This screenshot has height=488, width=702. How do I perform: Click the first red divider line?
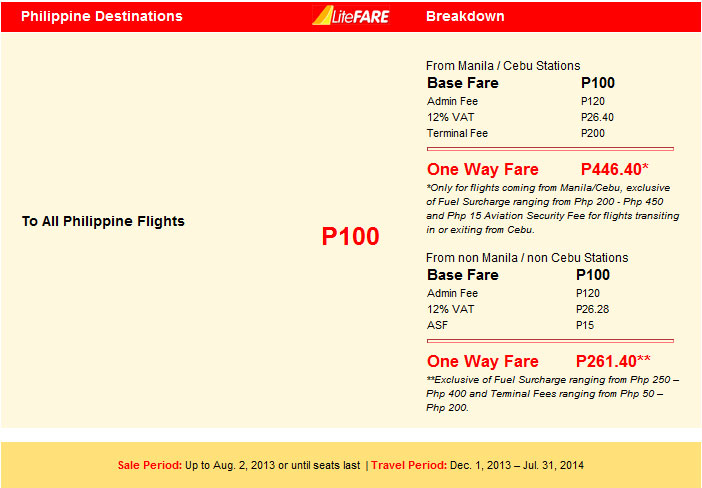click(550, 149)
